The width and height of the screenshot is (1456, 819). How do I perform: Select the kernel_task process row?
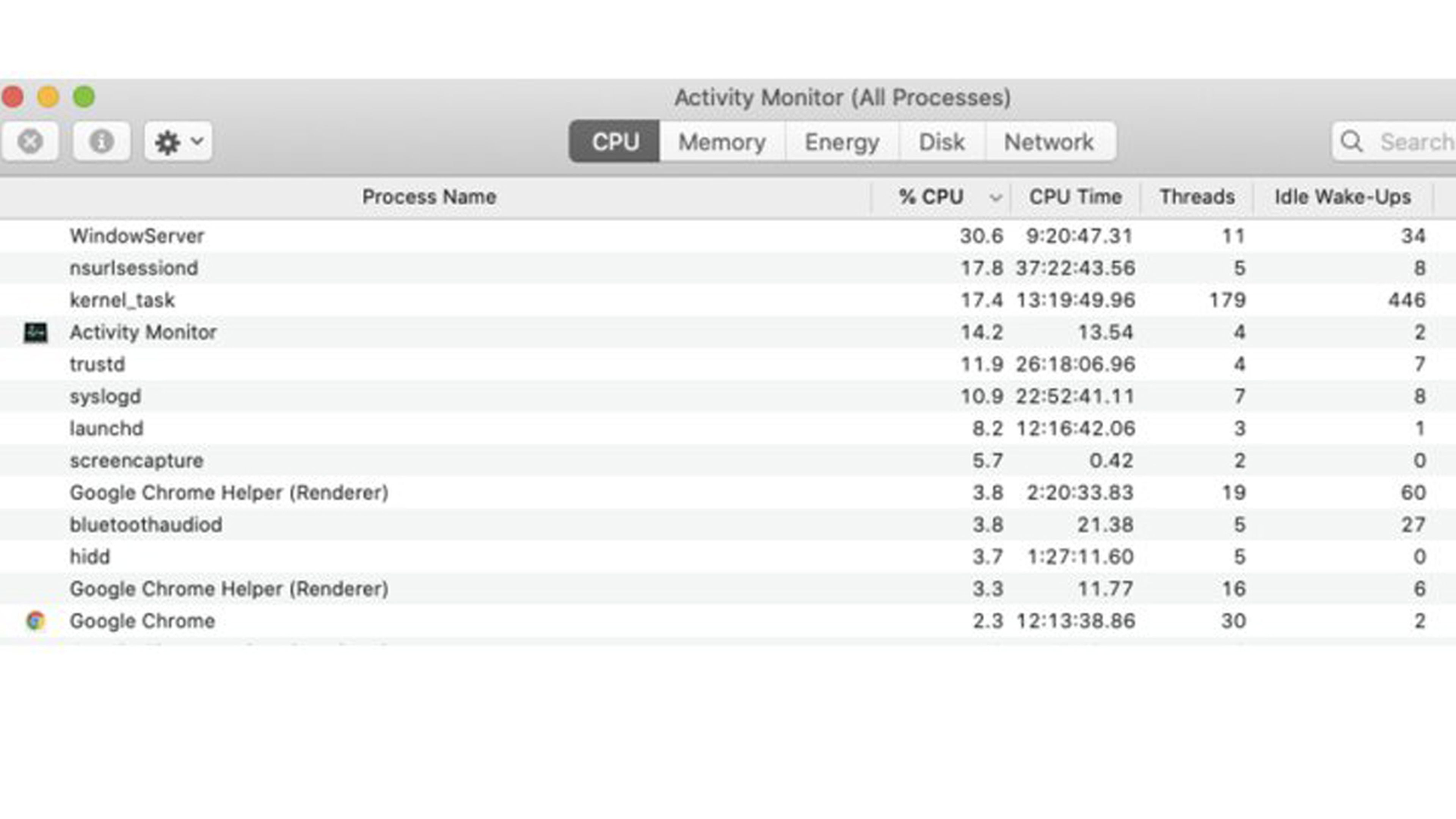pyautogui.click(x=122, y=300)
